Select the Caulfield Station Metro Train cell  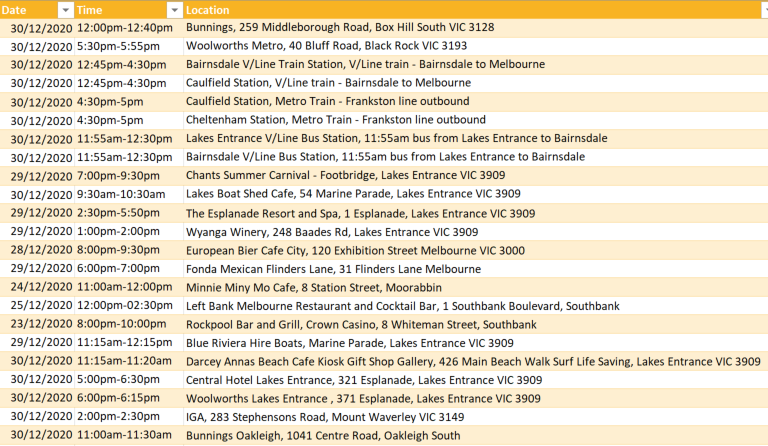tap(476, 102)
